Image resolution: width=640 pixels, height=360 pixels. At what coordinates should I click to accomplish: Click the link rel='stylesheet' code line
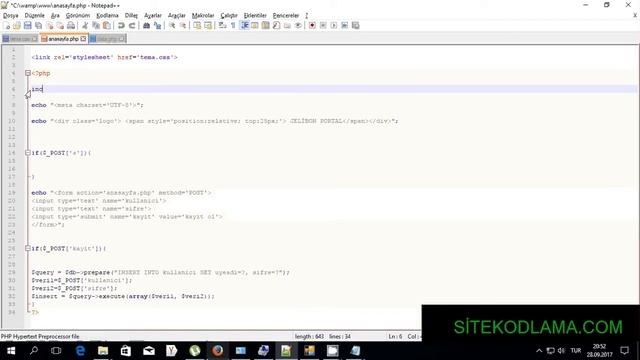[x=104, y=57]
